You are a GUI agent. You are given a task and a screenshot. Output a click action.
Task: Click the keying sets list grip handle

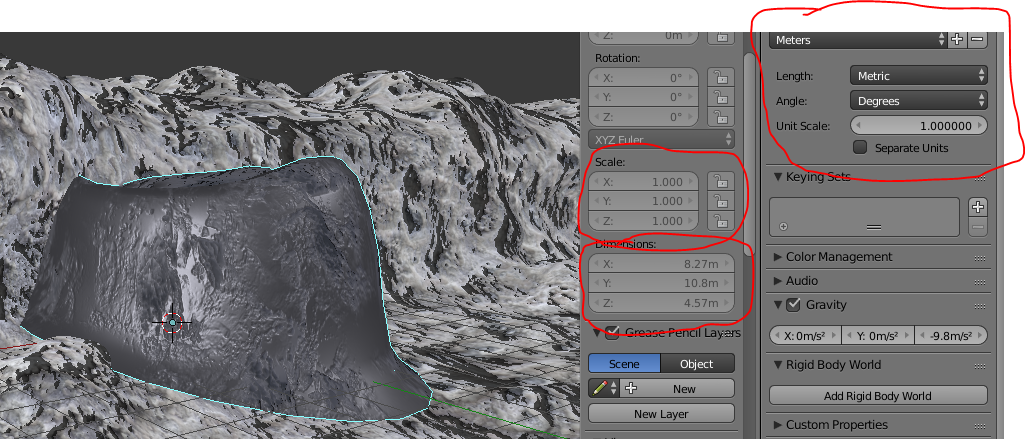874,227
